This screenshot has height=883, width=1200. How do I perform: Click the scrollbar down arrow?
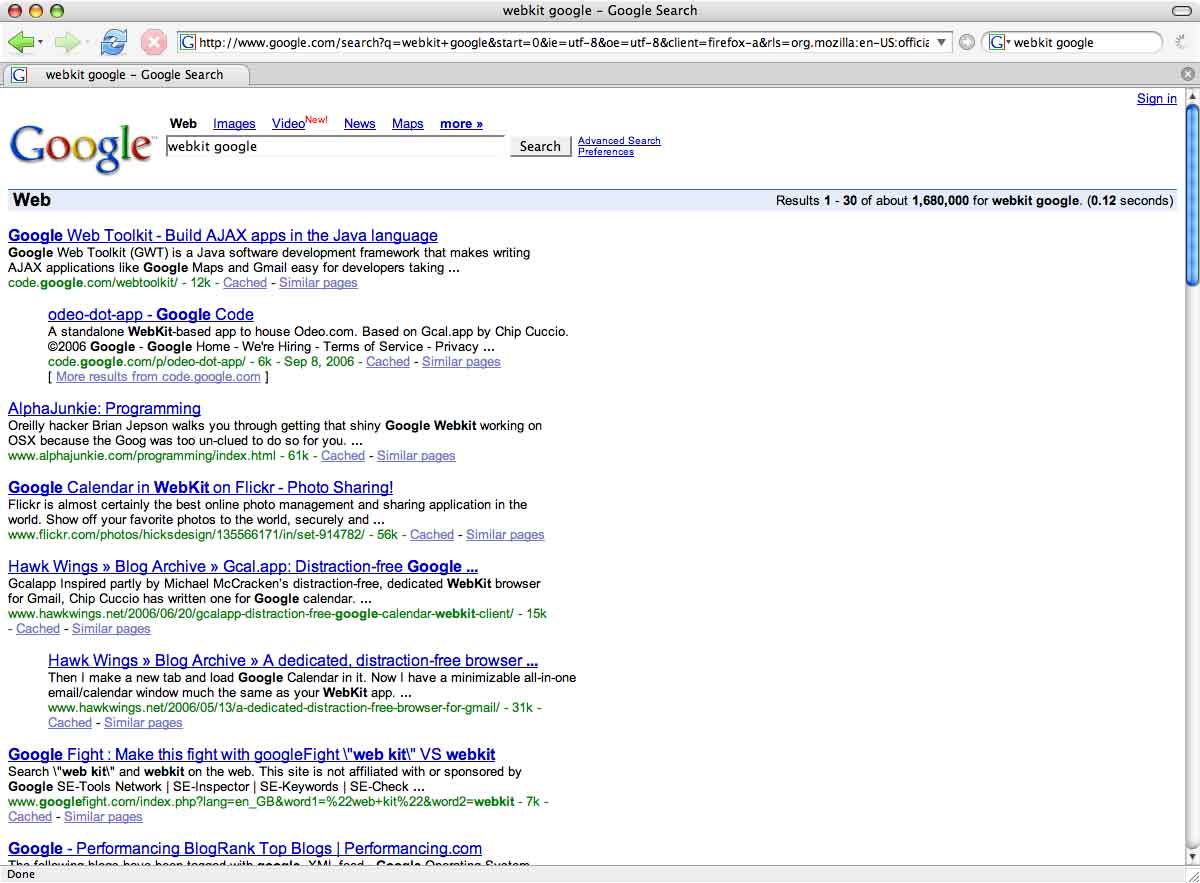(x=1191, y=857)
